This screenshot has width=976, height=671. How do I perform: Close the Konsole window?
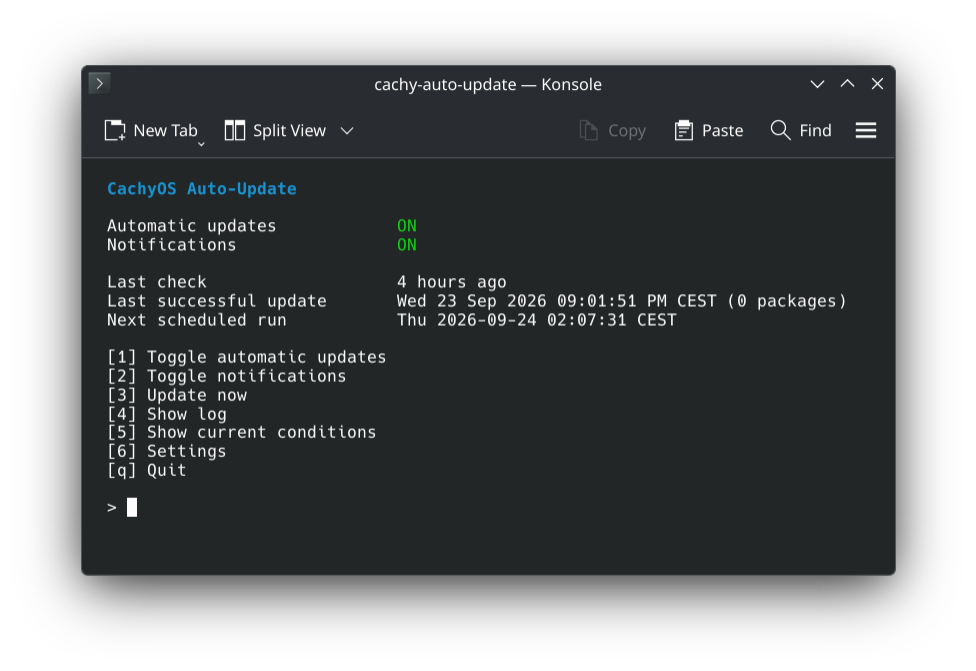pyautogui.click(x=877, y=84)
